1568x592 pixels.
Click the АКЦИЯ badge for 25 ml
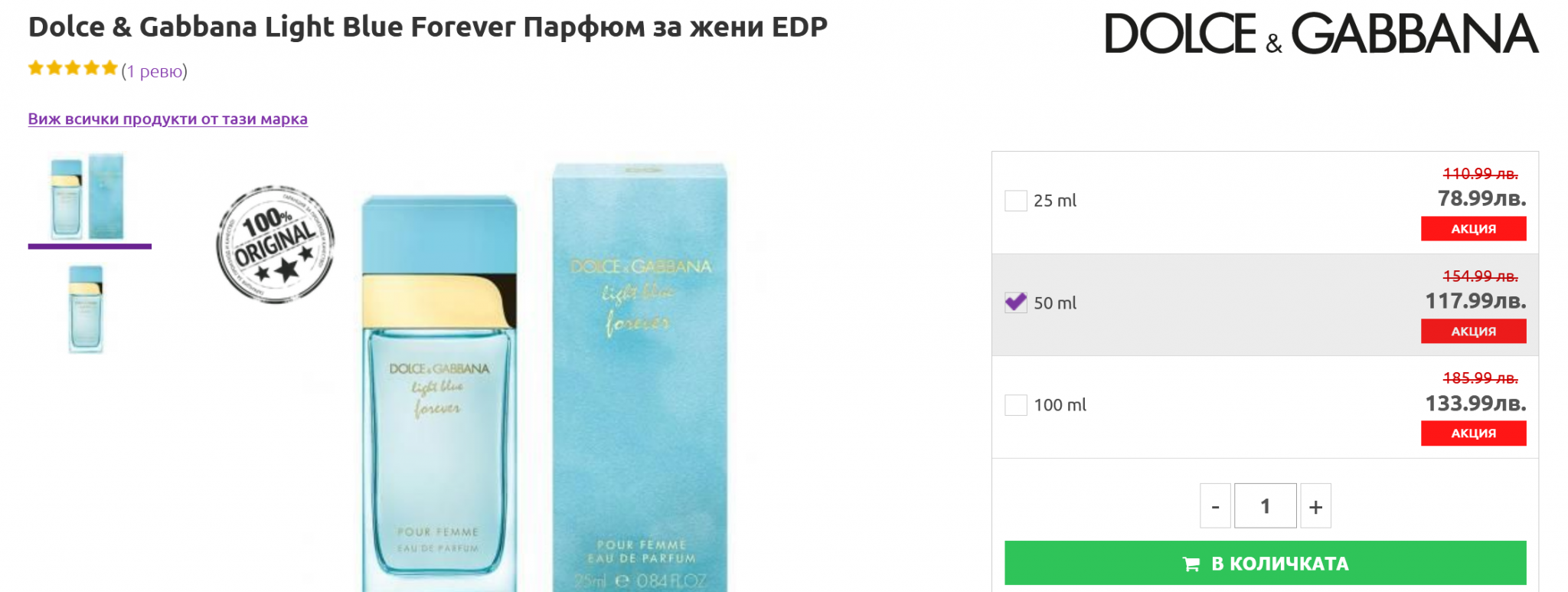tap(1473, 229)
